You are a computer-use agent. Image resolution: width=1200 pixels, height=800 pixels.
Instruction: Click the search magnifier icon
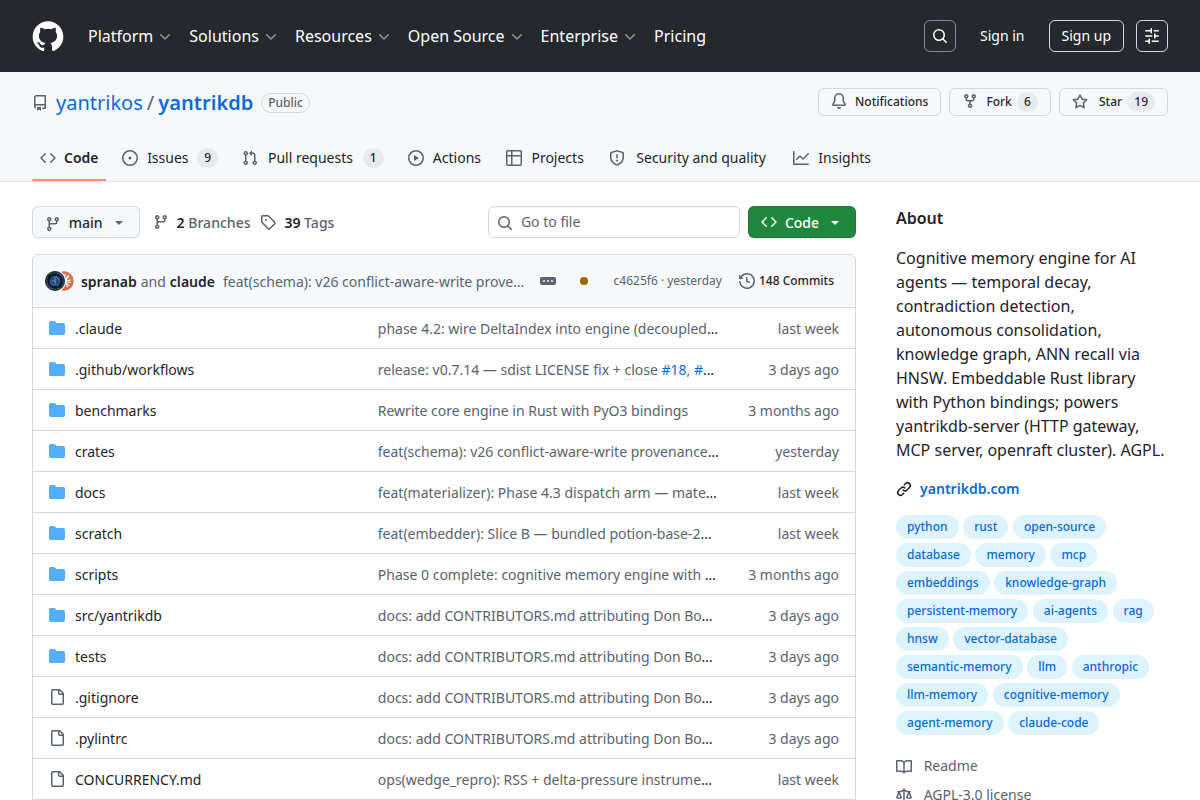click(939, 36)
